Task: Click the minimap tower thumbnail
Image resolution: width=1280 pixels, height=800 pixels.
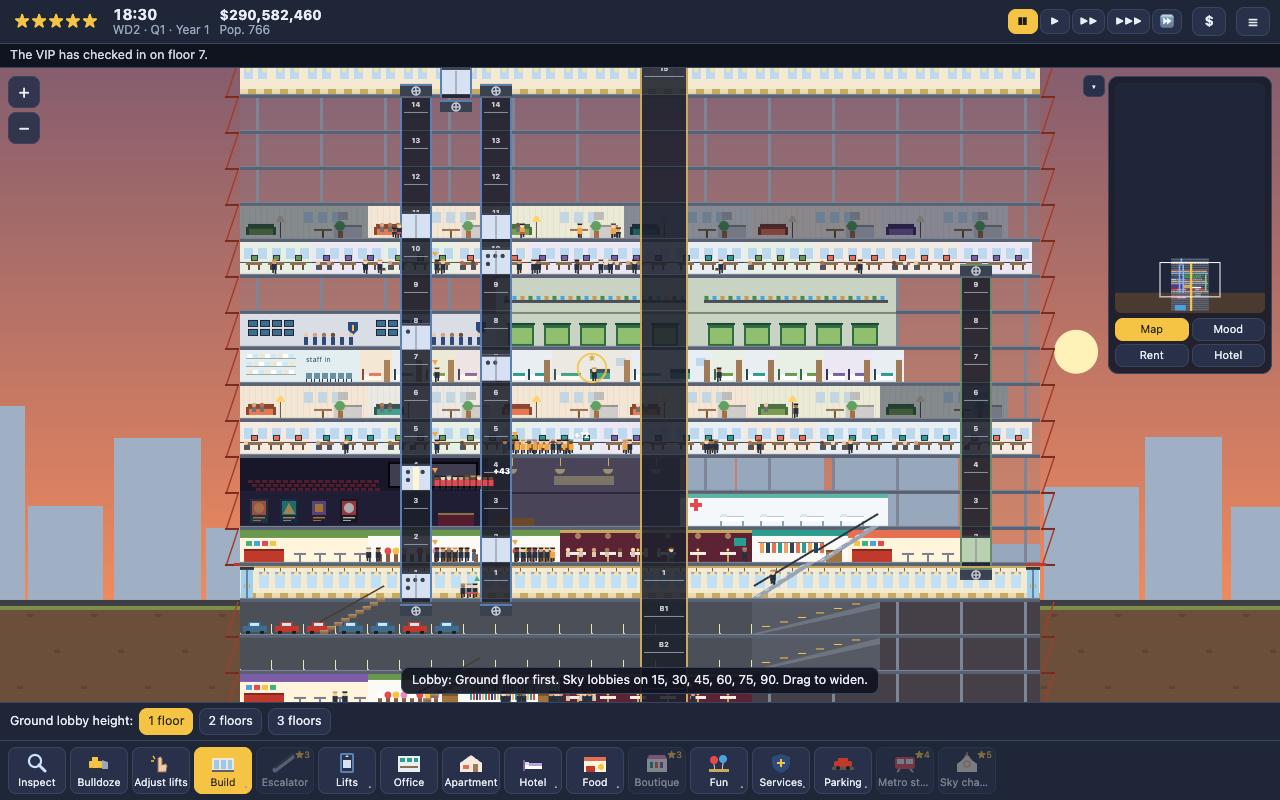Action: [1190, 285]
